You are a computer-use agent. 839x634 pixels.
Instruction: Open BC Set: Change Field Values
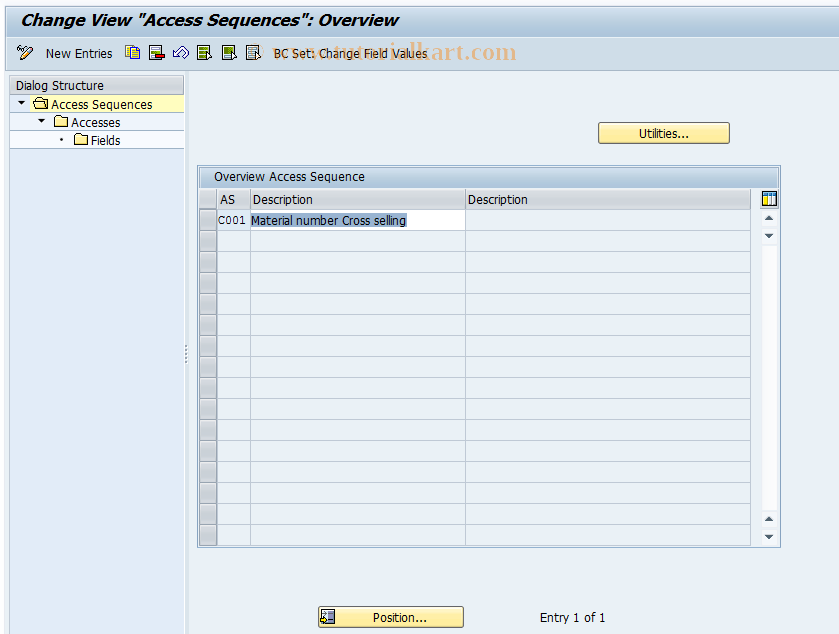click(350, 54)
